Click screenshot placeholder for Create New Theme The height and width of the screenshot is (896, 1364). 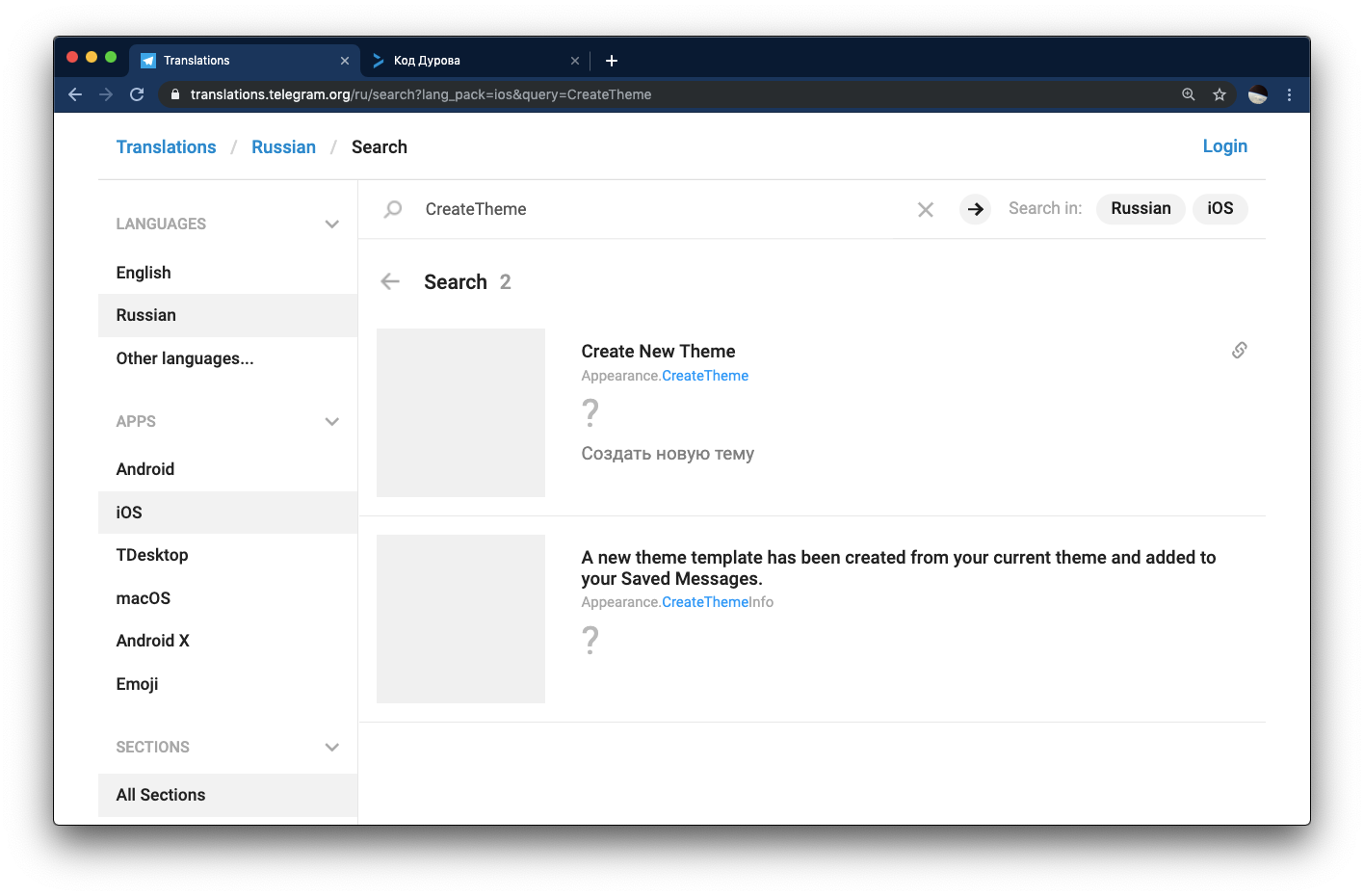tap(460, 412)
